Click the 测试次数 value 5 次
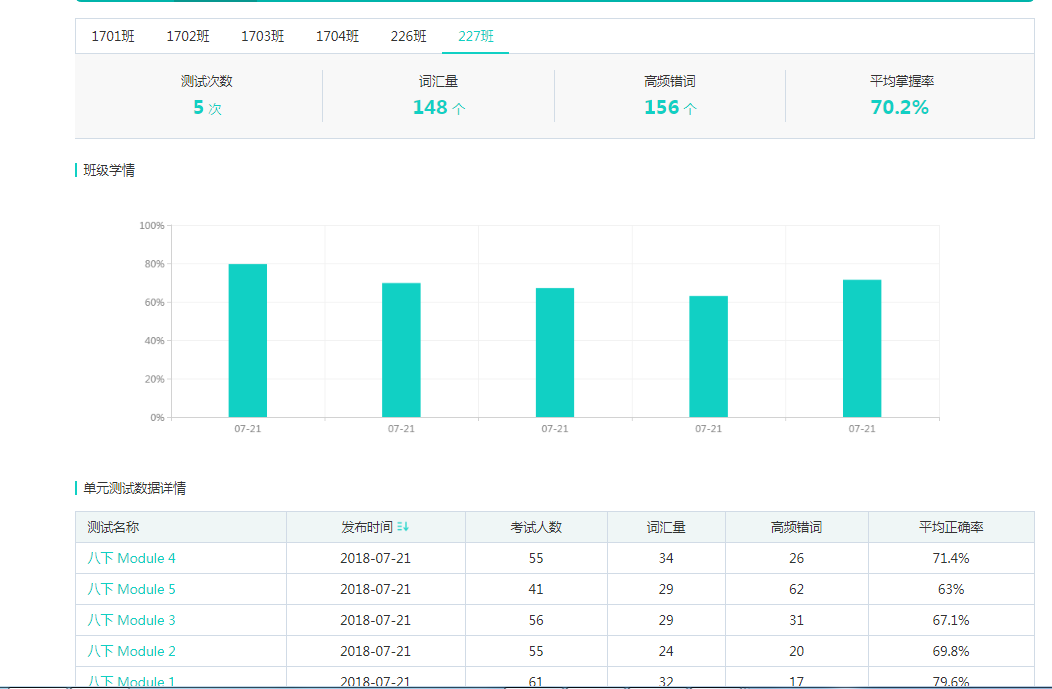The image size is (1052, 689). click(x=207, y=107)
